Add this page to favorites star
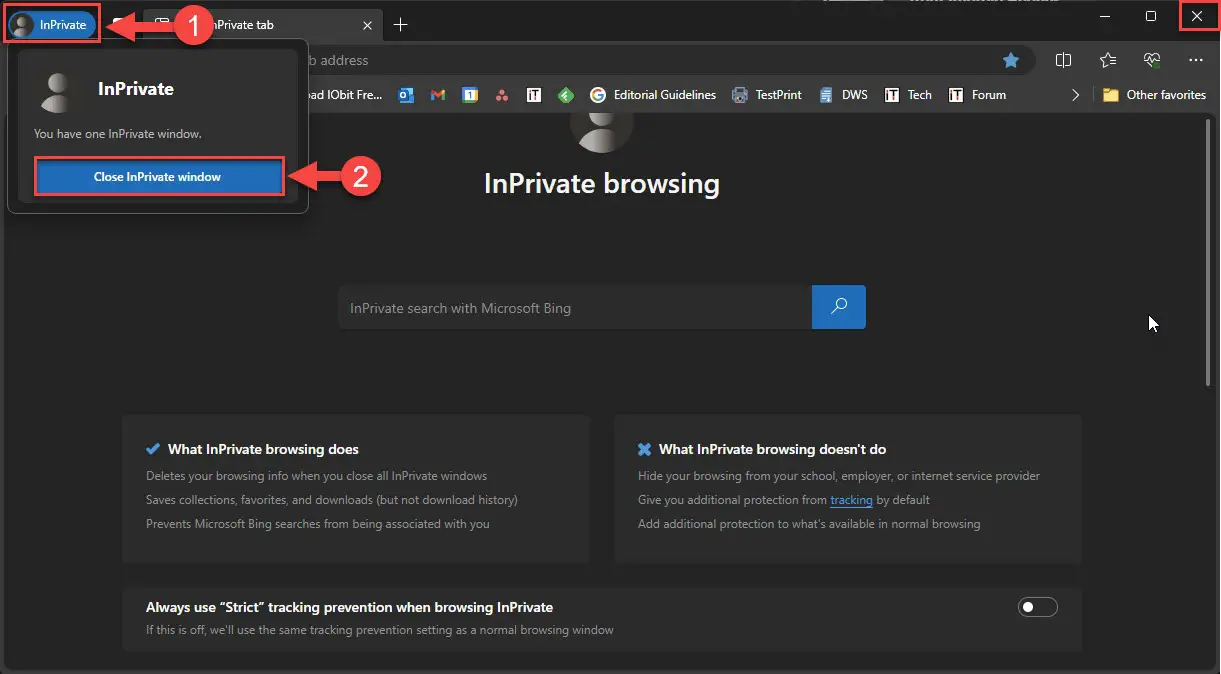The height and width of the screenshot is (674, 1221). click(1011, 60)
